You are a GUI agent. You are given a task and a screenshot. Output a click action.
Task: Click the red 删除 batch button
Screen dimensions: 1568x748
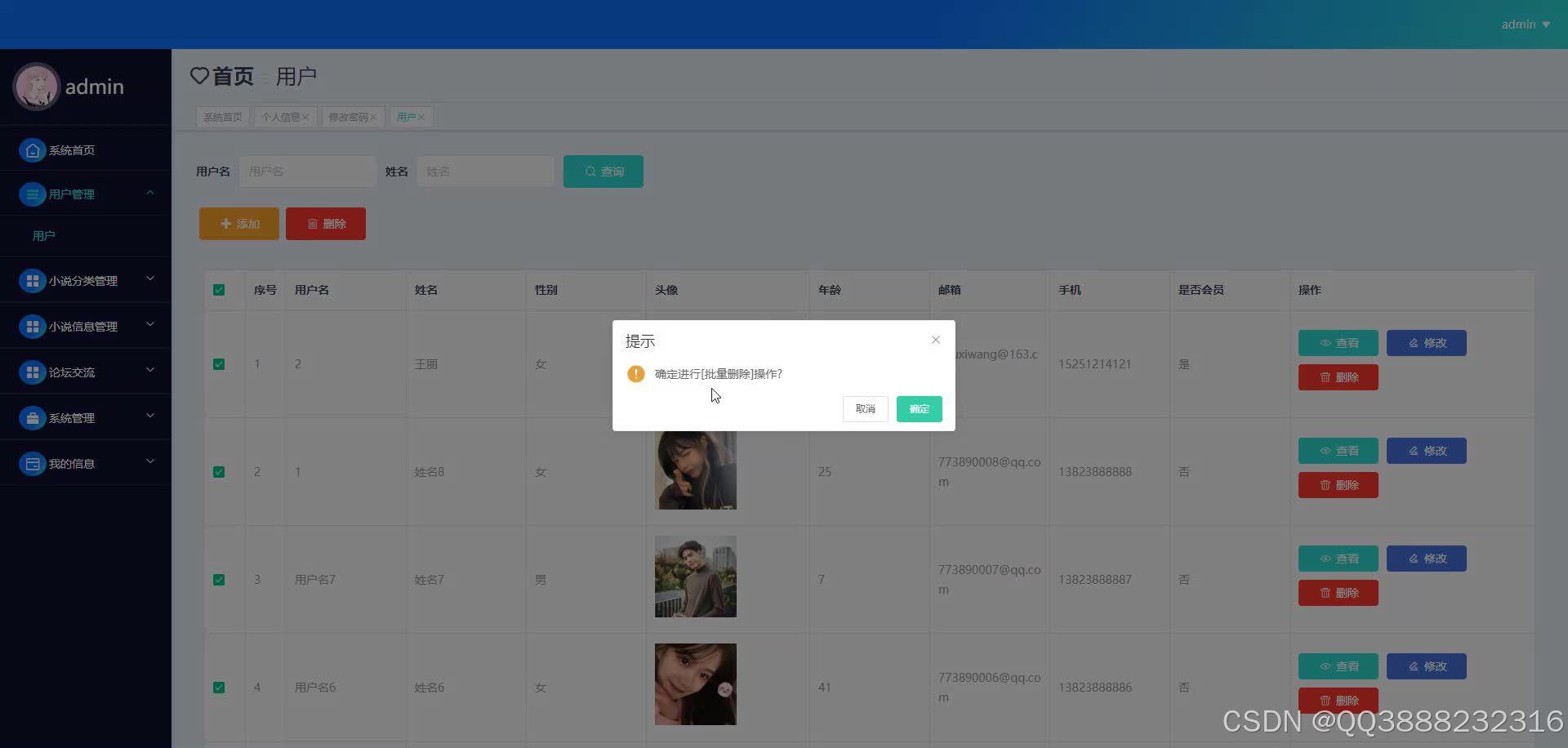(326, 224)
